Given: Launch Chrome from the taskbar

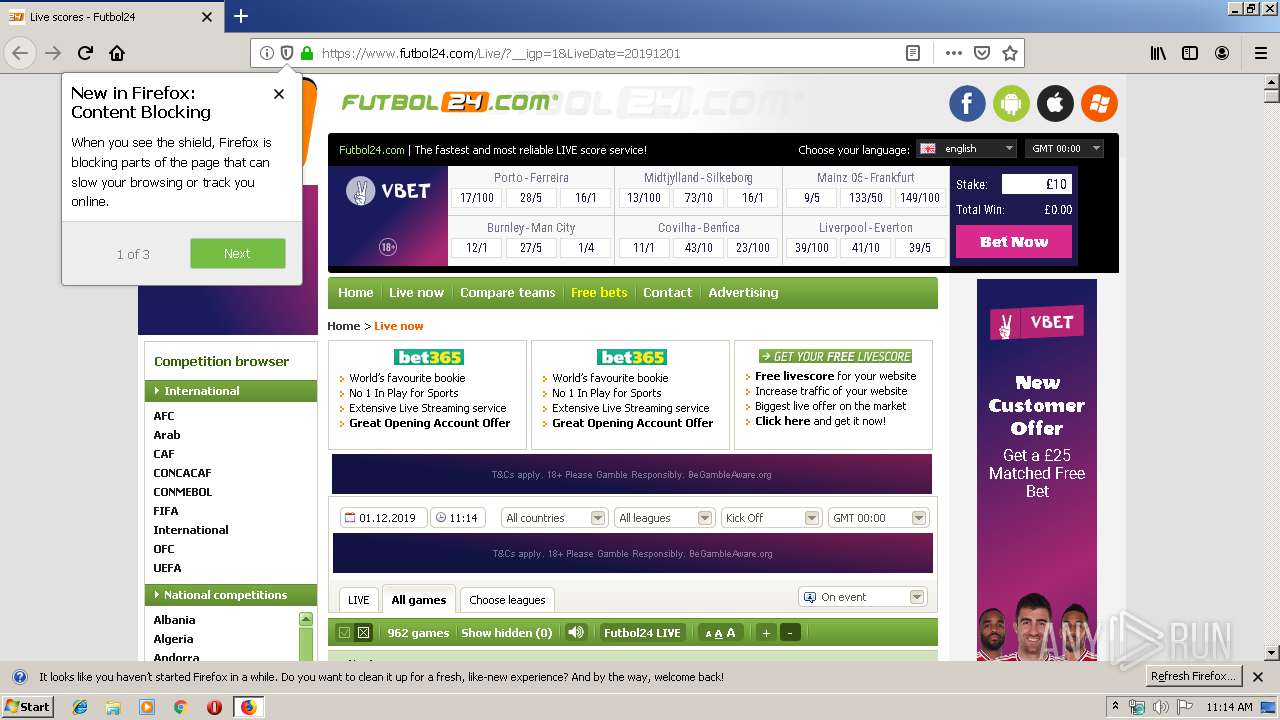Looking at the screenshot, I should (180, 707).
